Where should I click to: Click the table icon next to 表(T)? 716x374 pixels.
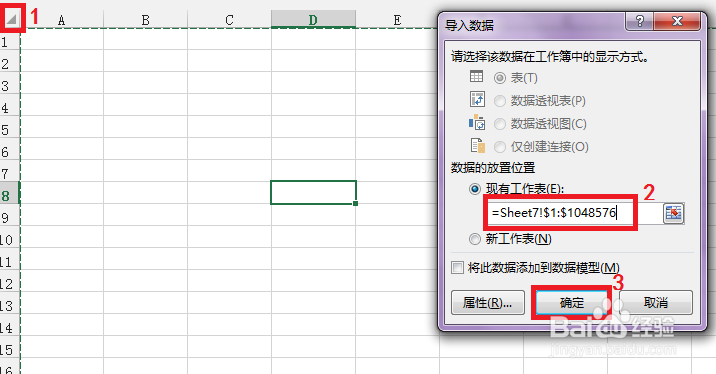476,76
